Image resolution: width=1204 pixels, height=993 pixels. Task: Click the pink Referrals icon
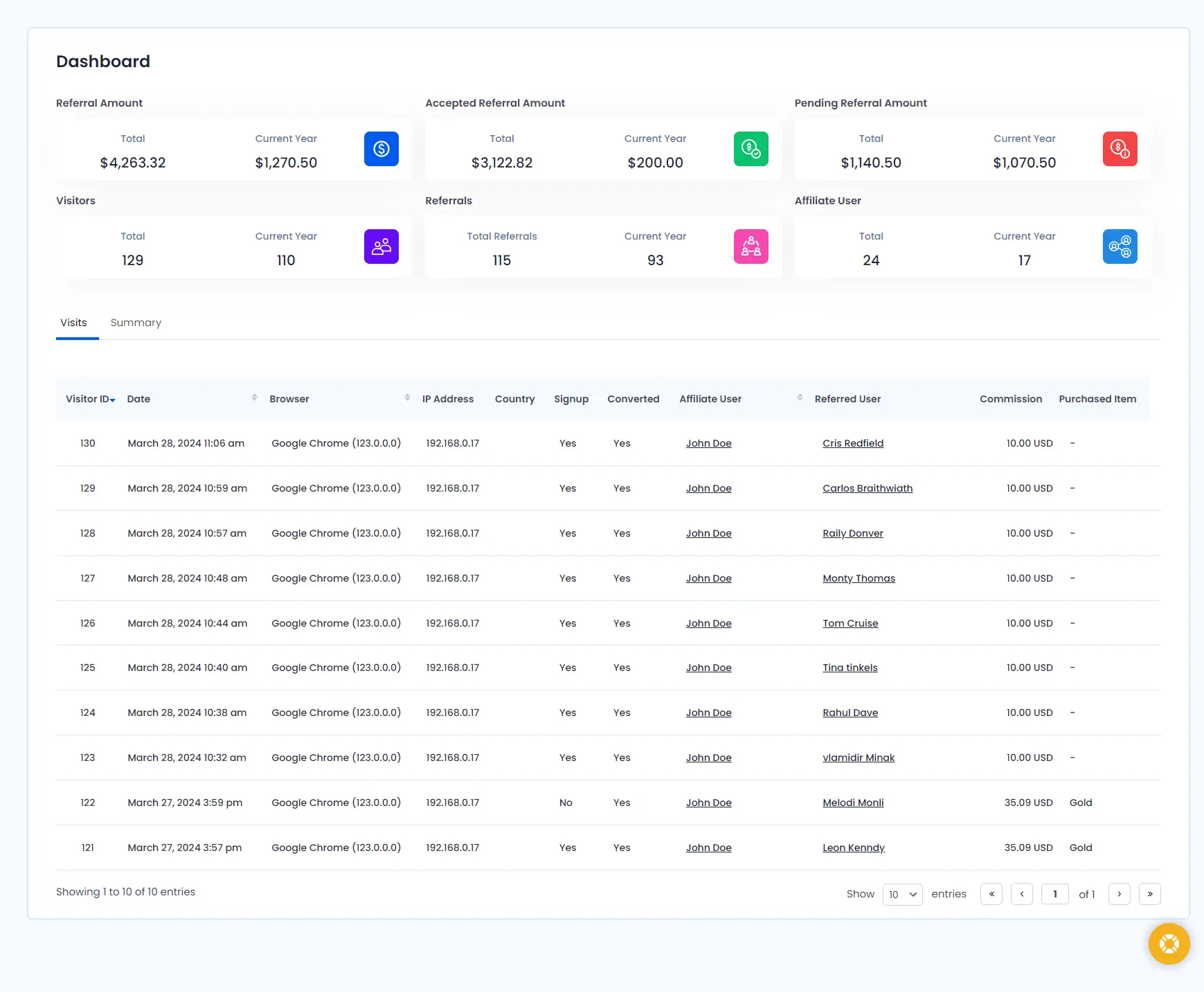[751, 247]
